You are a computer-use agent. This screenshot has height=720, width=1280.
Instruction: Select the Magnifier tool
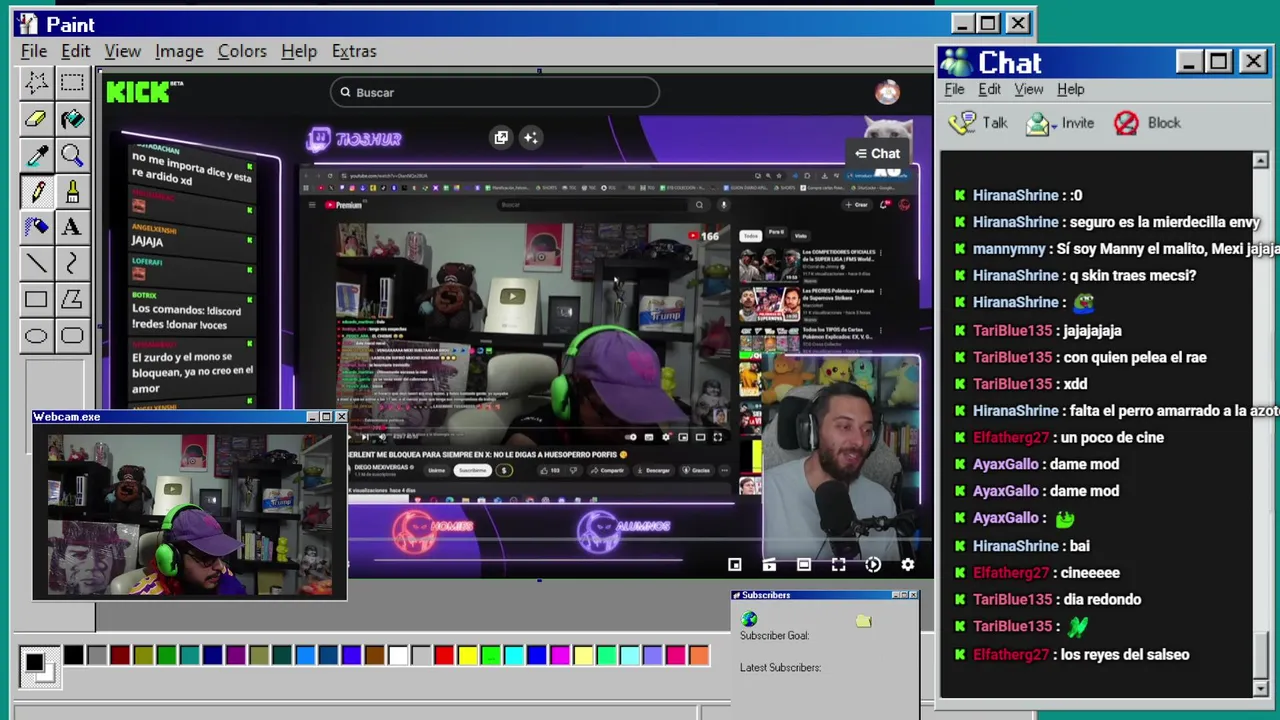click(72, 155)
